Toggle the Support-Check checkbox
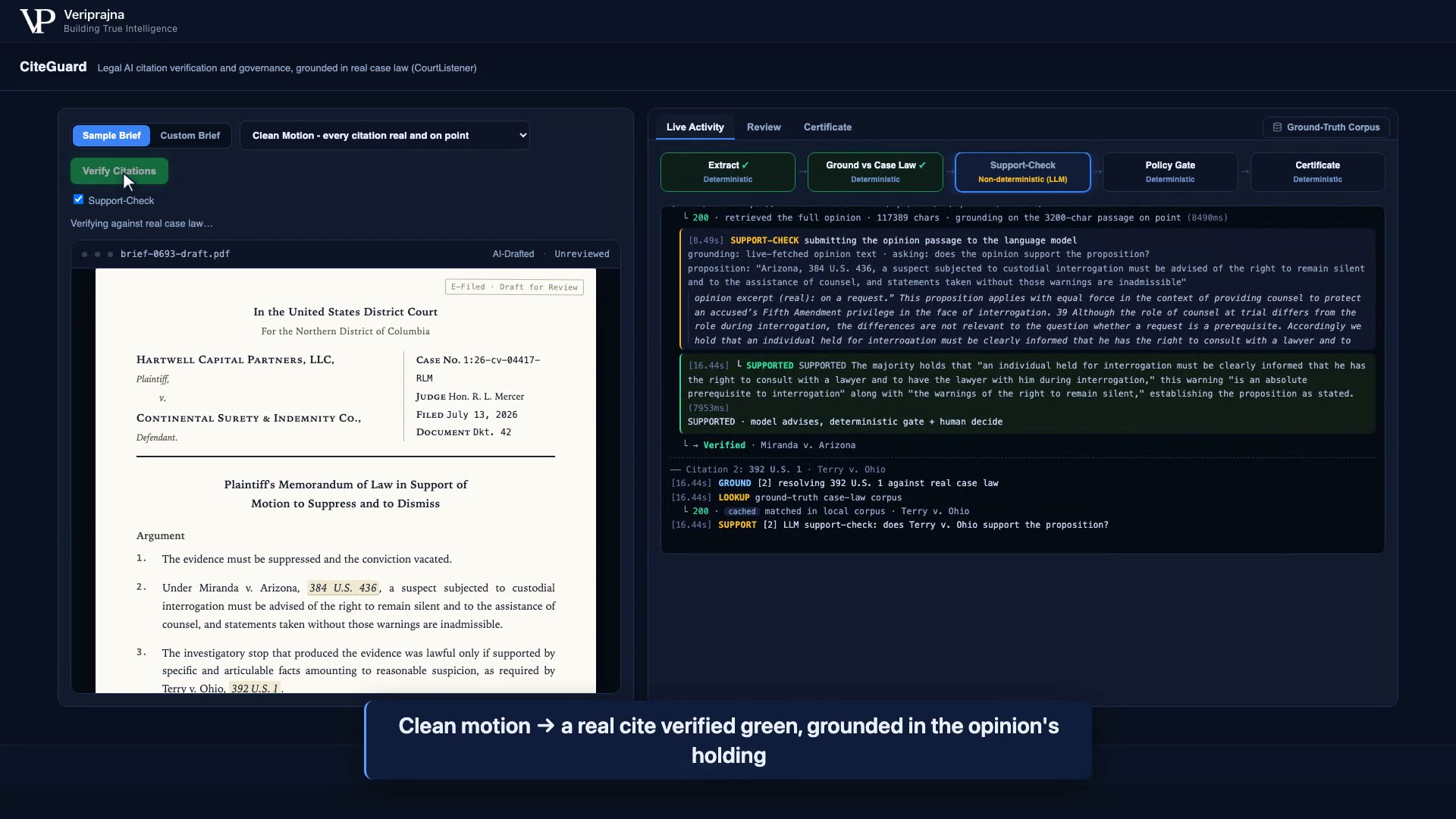 click(x=78, y=199)
